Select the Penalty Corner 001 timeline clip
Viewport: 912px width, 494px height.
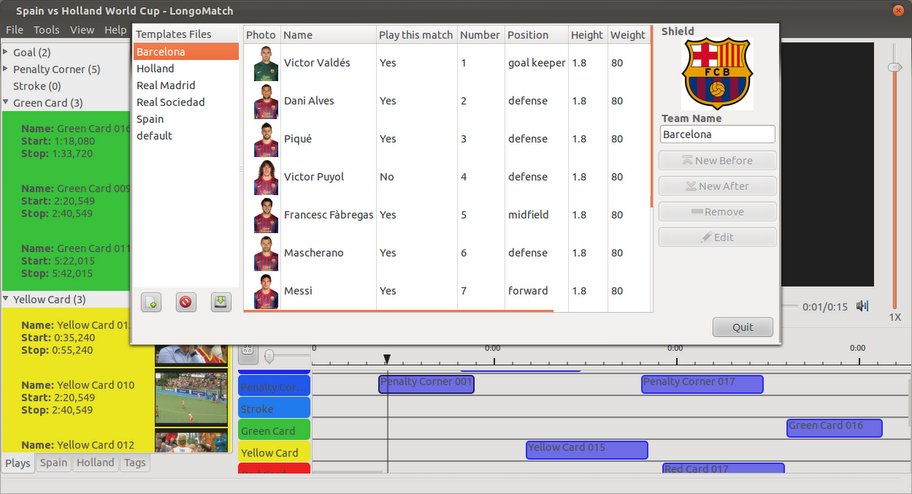coord(426,384)
